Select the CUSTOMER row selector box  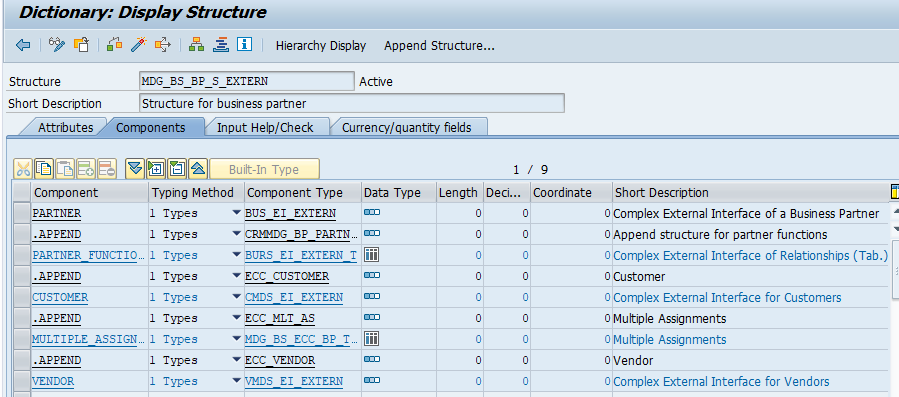22,297
